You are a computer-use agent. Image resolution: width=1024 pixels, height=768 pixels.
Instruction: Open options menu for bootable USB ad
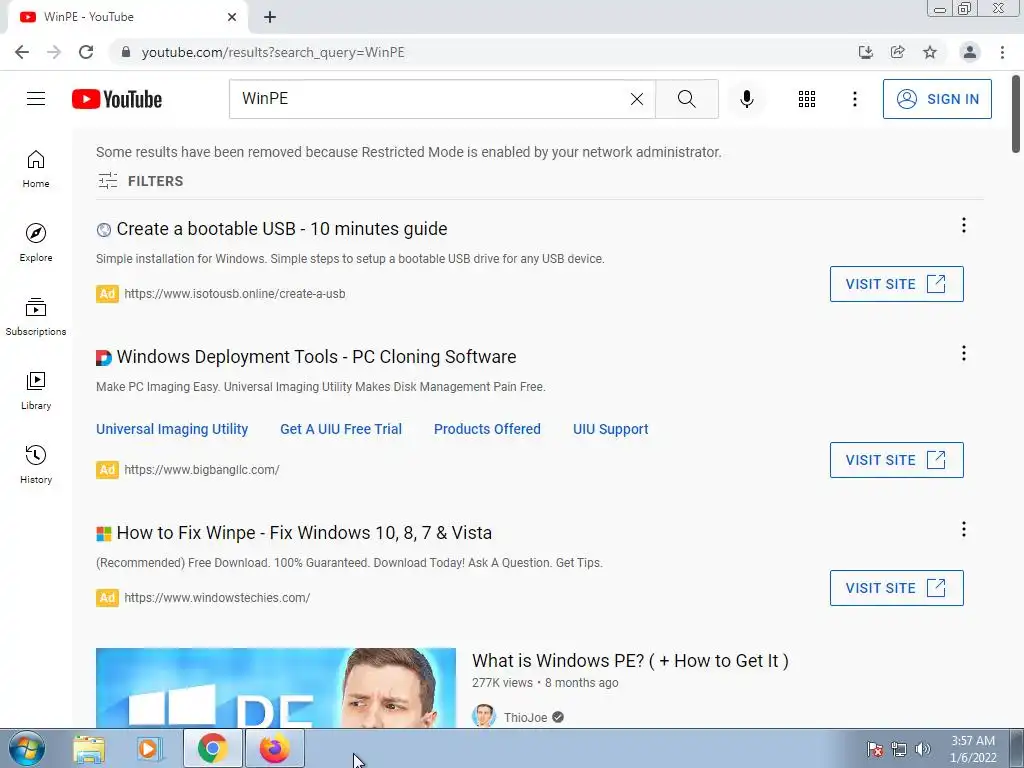pos(963,225)
